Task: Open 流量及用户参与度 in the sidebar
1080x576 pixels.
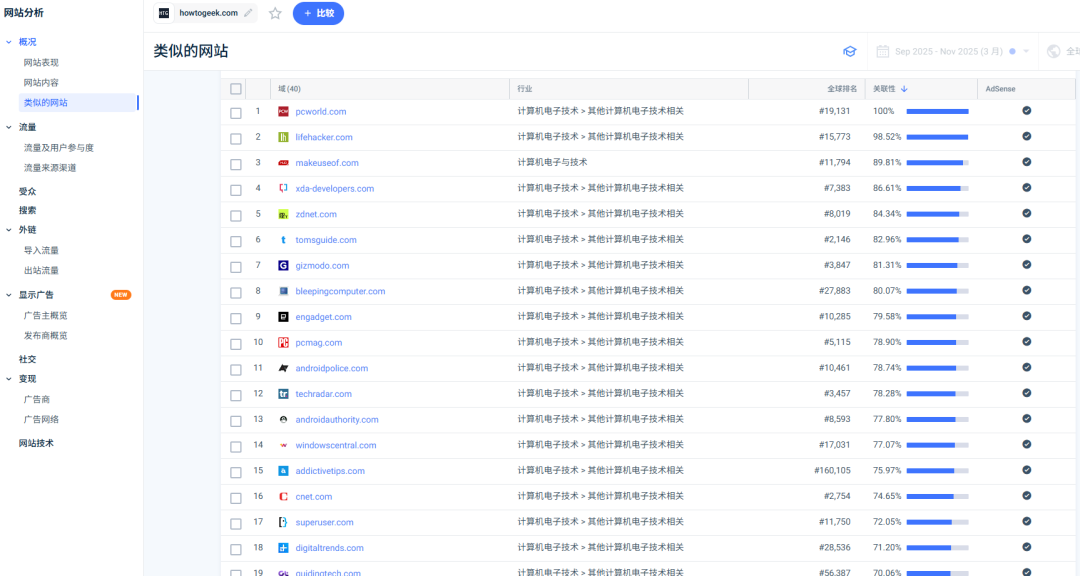Action: 59,148
